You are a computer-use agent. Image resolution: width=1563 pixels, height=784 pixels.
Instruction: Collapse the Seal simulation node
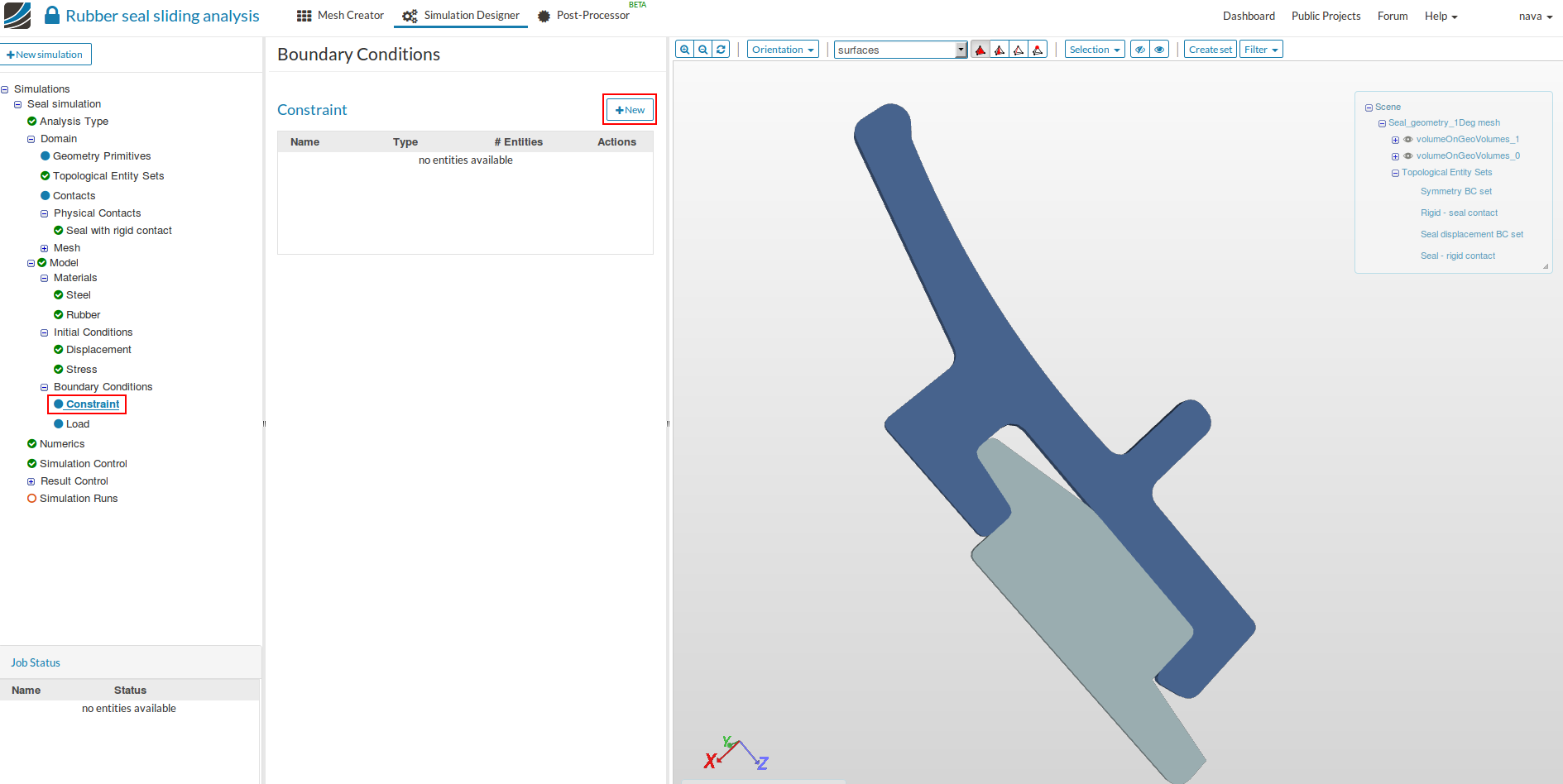coord(18,105)
